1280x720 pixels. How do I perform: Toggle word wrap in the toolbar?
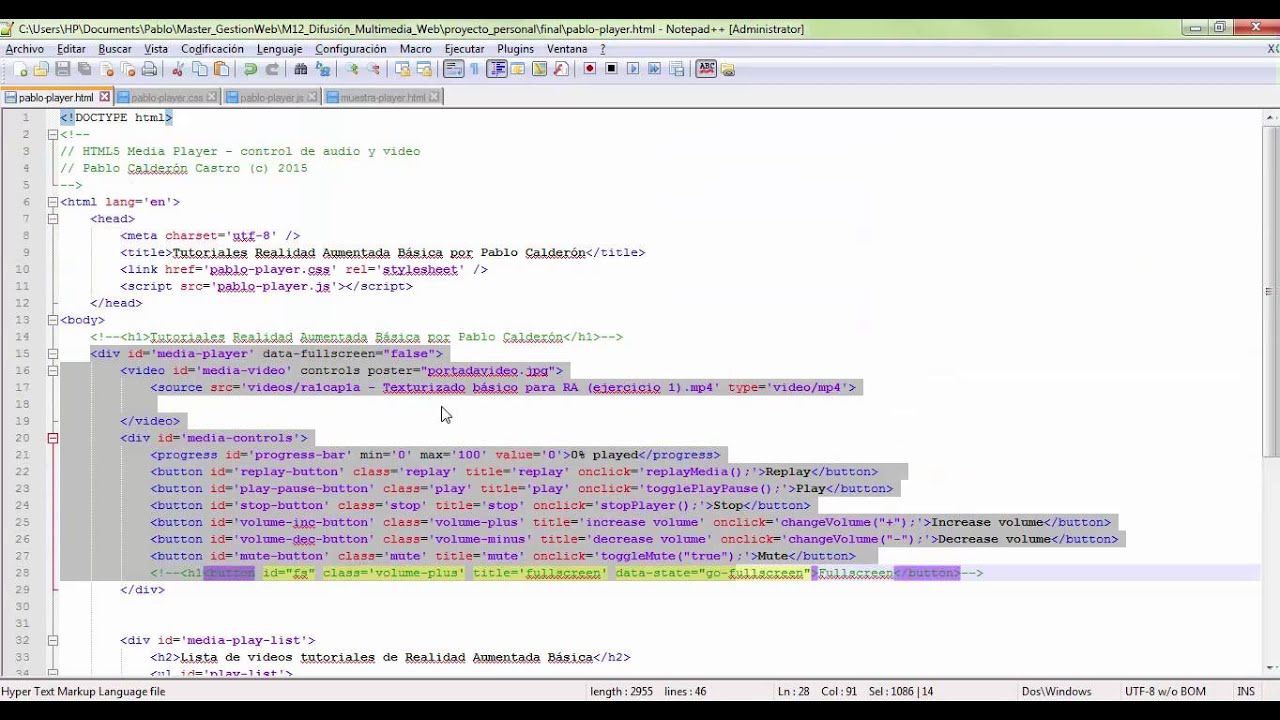click(x=453, y=69)
